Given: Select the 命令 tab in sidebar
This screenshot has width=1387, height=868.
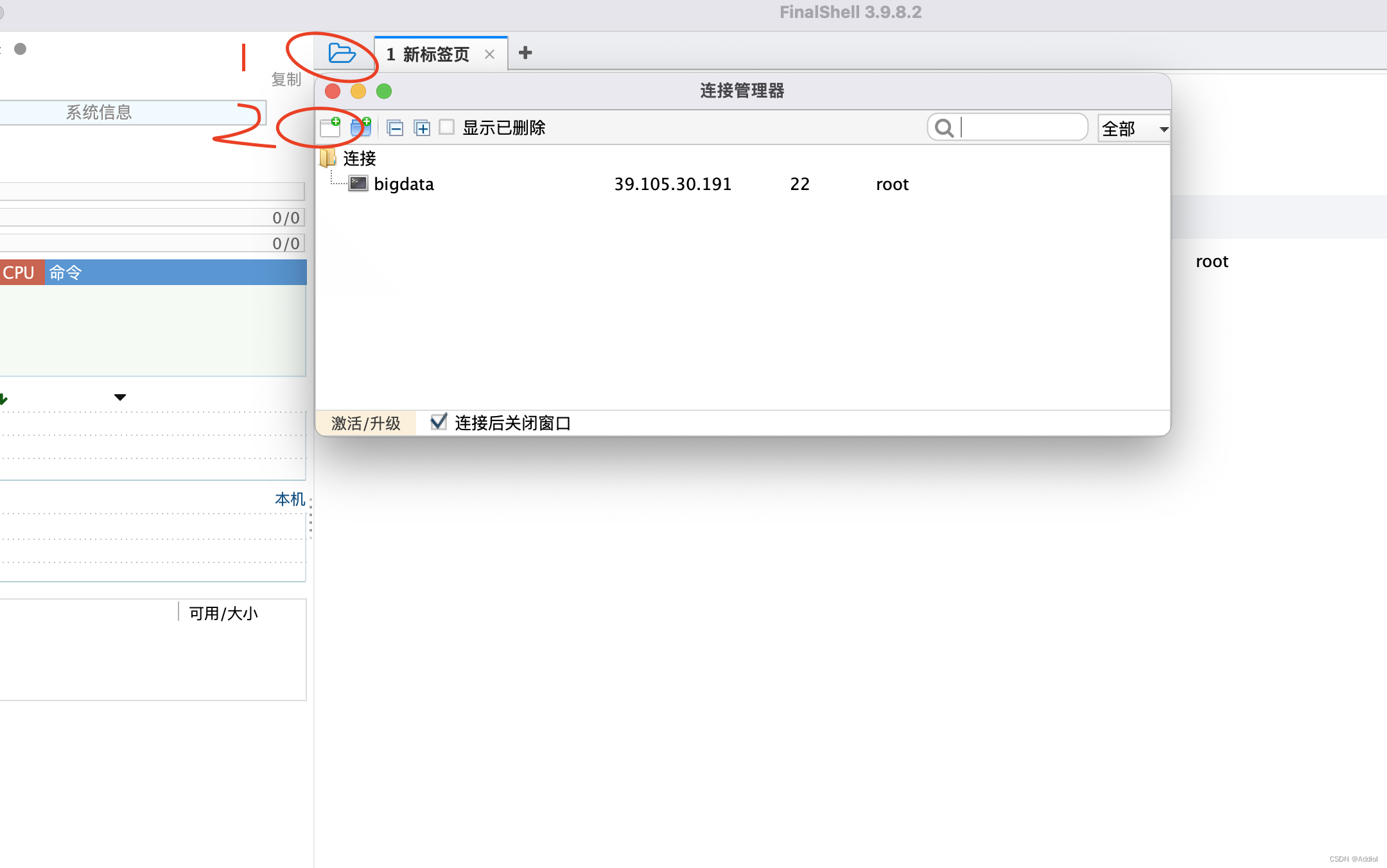Looking at the screenshot, I should 65,273.
